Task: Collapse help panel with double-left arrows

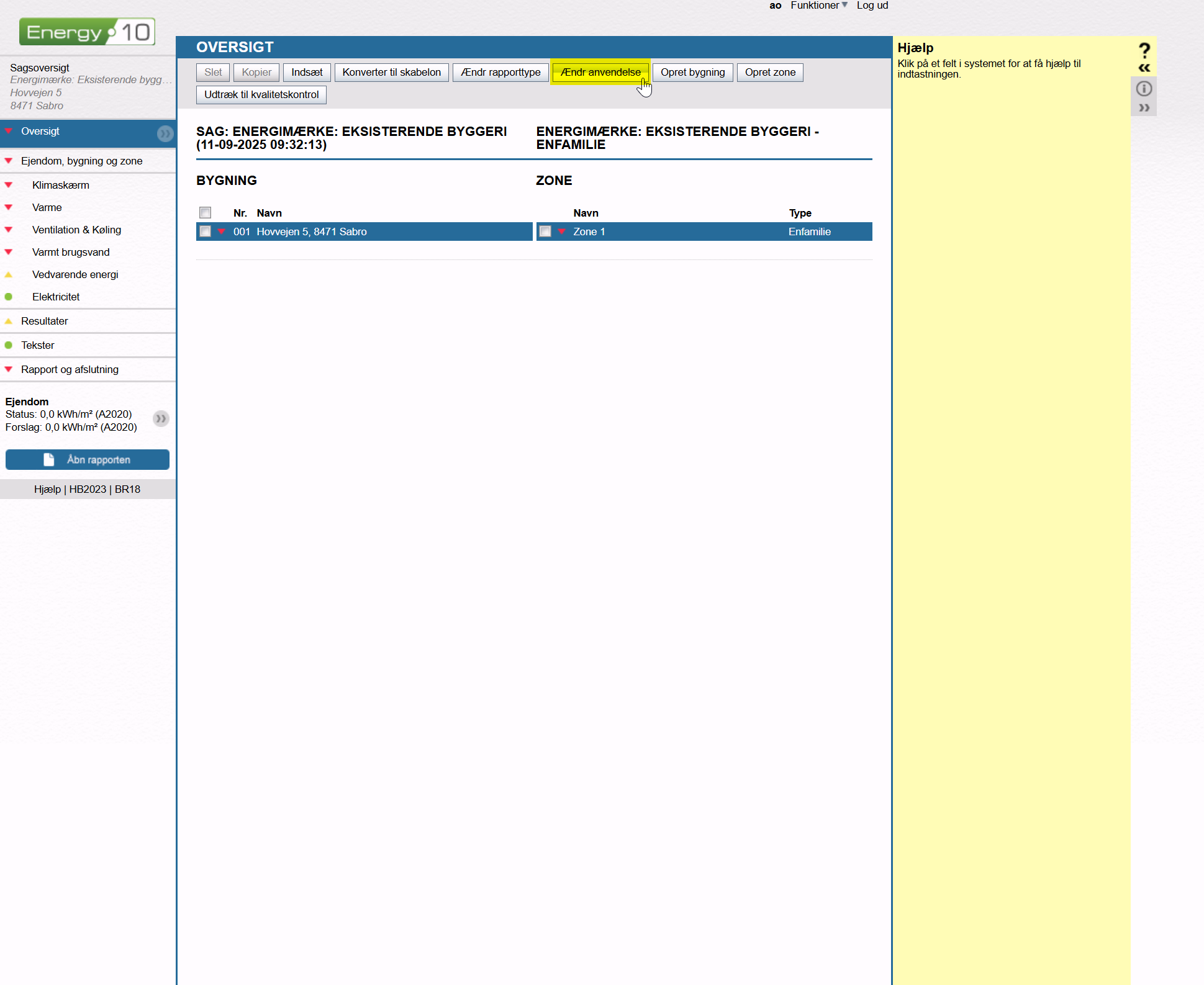Action: [1144, 68]
